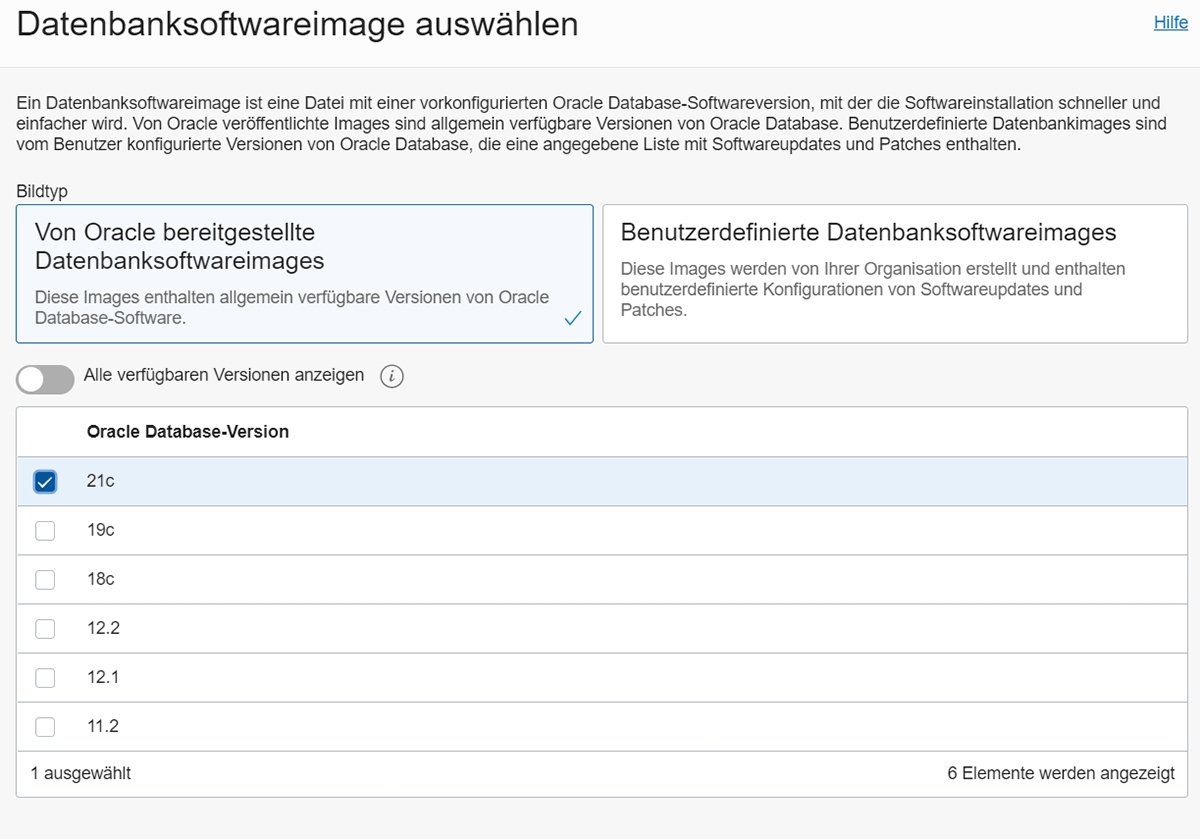The image size is (1200, 839).
Task: Open the Hilfe link
Action: (x=1170, y=22)
